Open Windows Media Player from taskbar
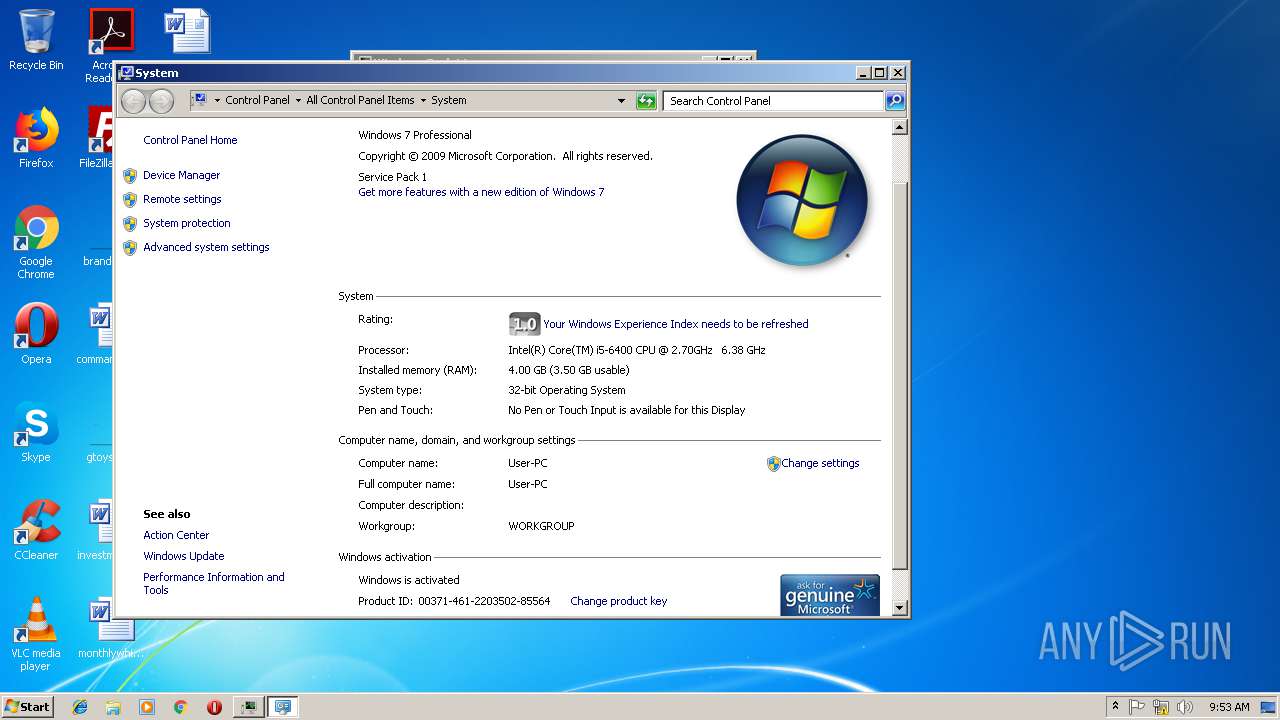This screenshot has width=1280, height=720. coord(147,706)
